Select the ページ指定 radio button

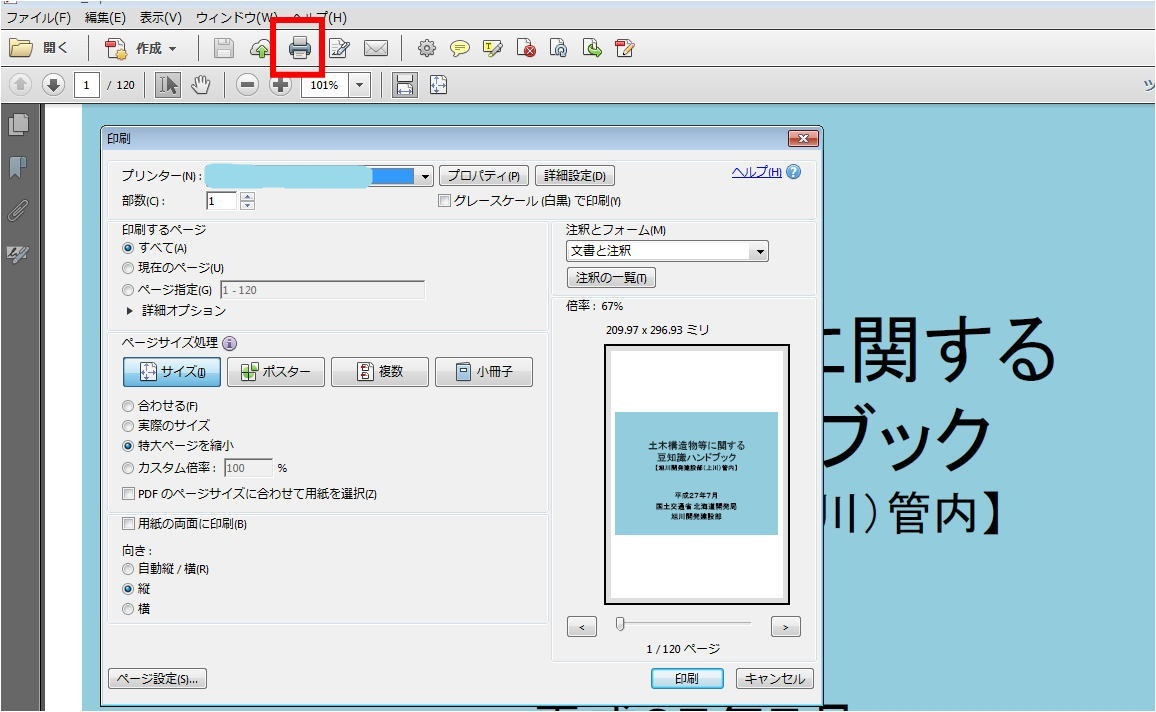coord(128,290)
